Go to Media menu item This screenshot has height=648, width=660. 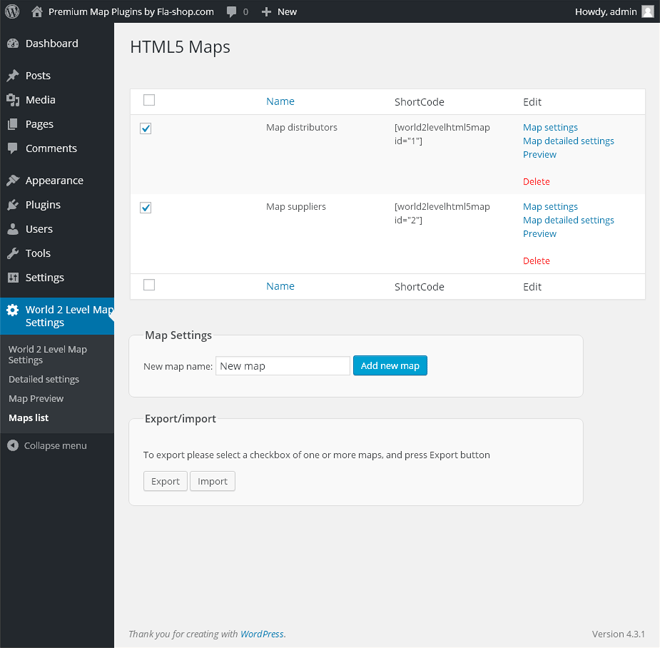click(40, 100)
